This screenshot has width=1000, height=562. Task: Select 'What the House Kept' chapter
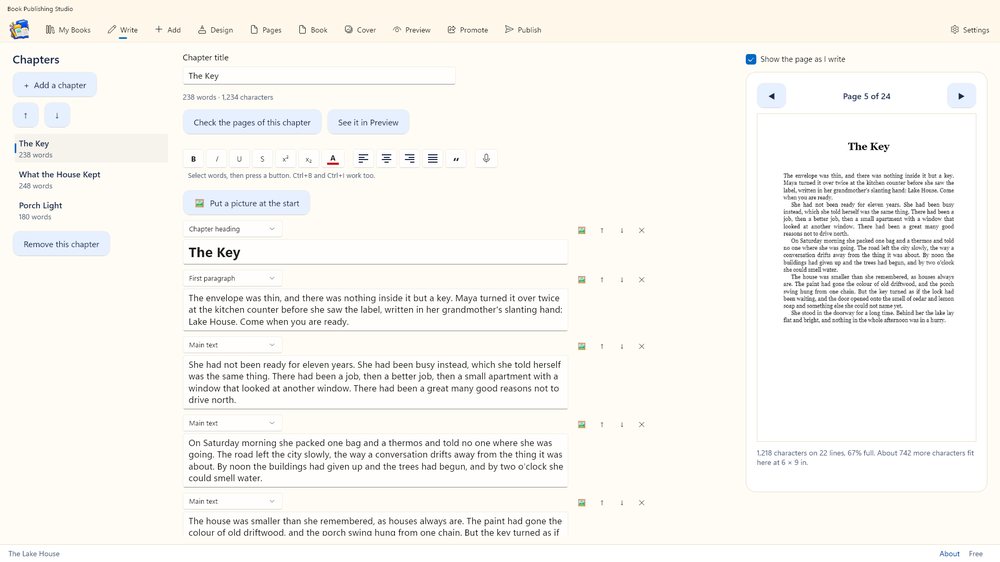point(91,180)
